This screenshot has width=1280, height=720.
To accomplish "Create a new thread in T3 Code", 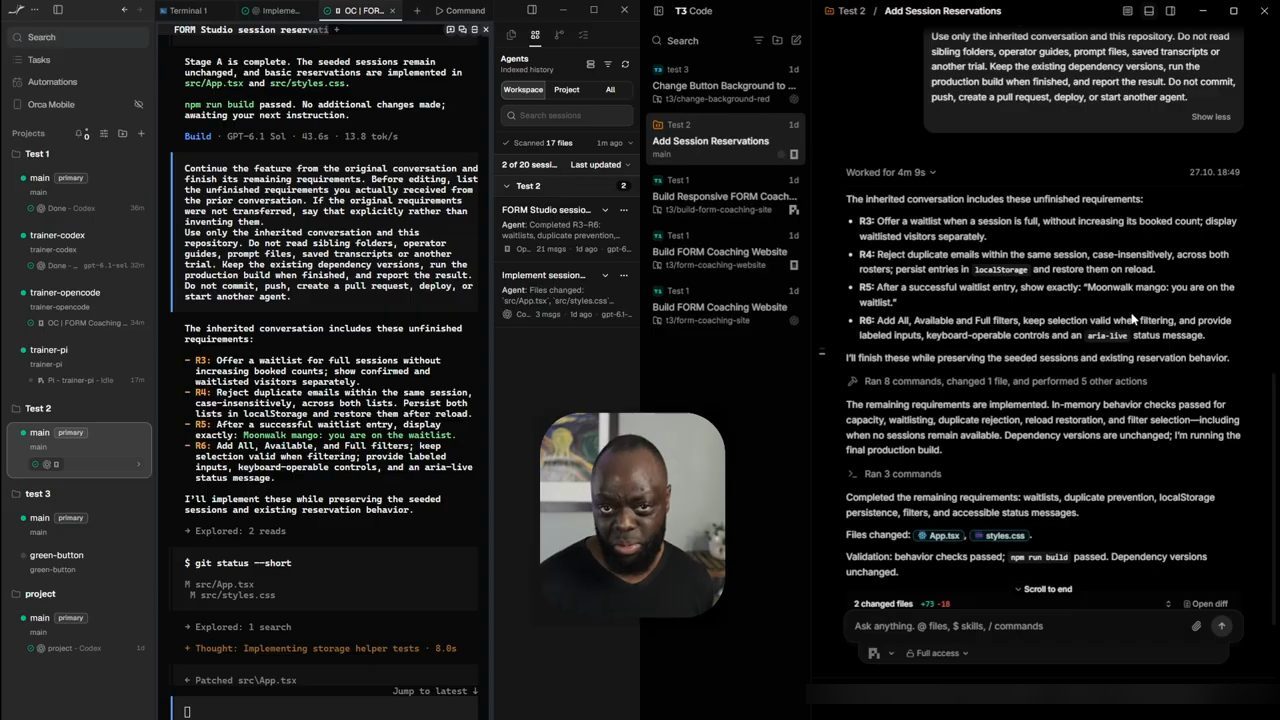I will click(796, 41).
